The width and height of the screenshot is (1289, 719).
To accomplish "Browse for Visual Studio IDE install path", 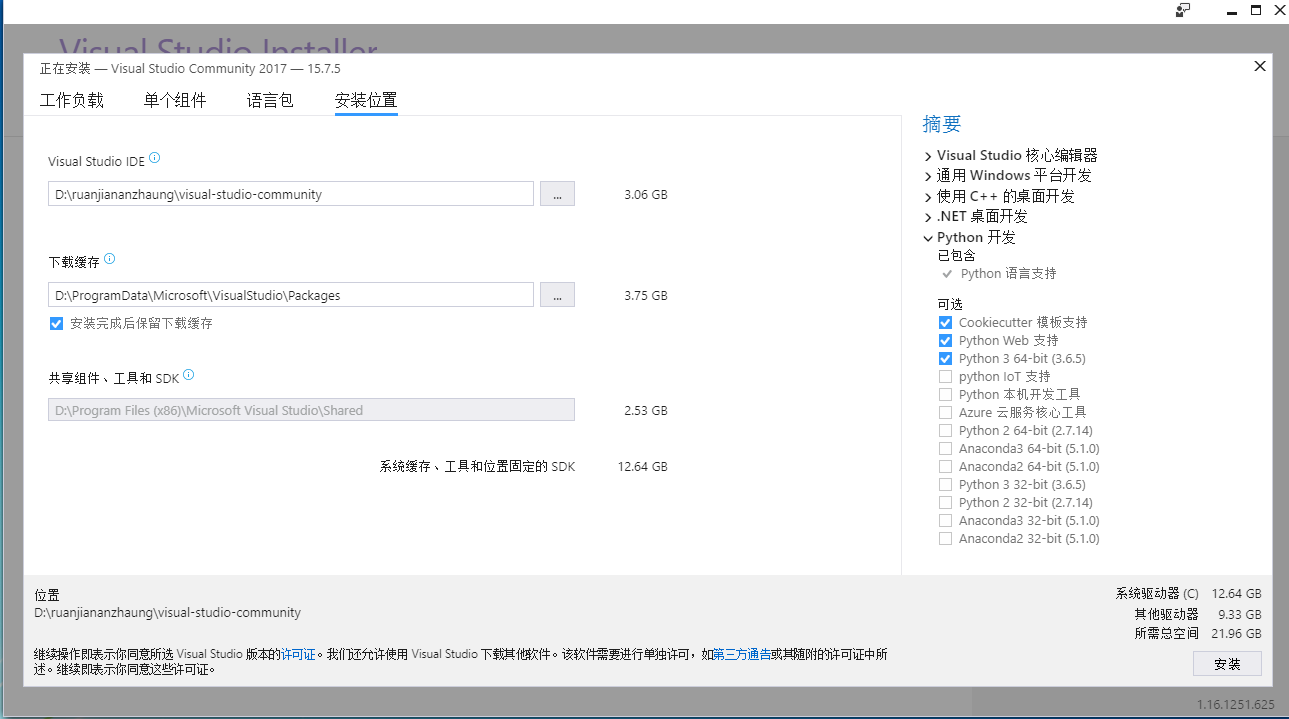I will coord(557,194).
